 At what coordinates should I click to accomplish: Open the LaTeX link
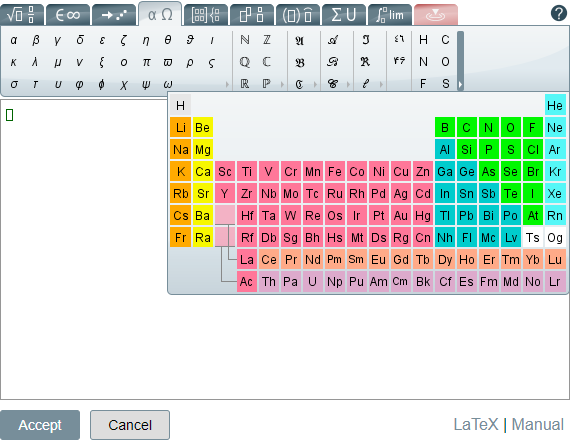(476, 424)
